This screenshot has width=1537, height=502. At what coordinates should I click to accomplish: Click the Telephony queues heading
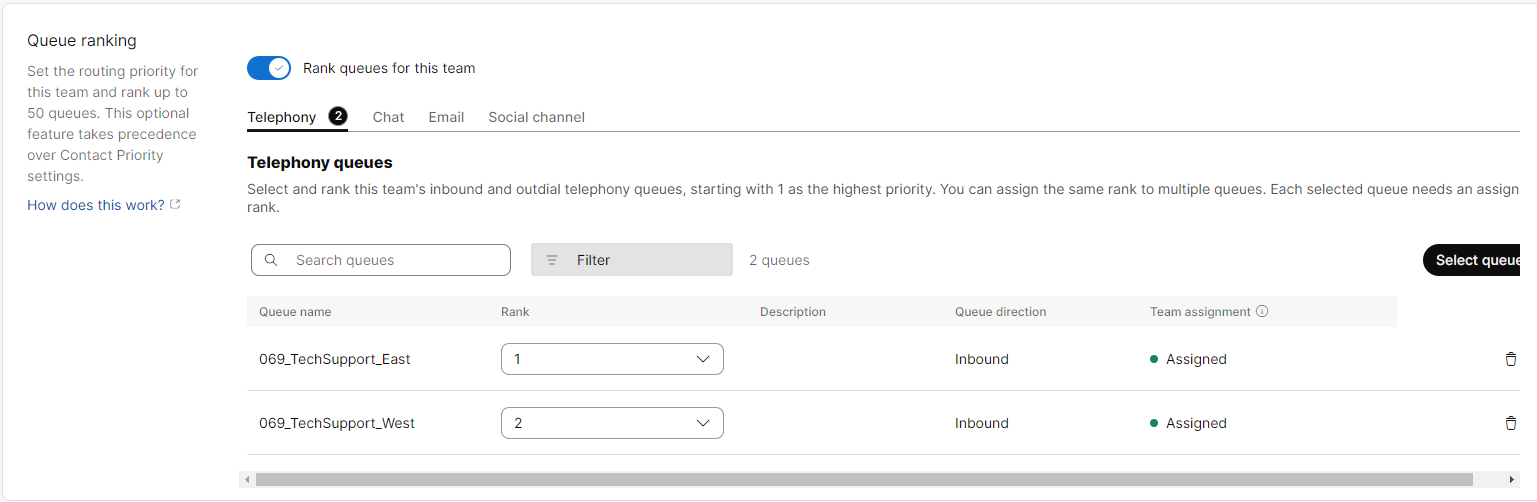320,162
